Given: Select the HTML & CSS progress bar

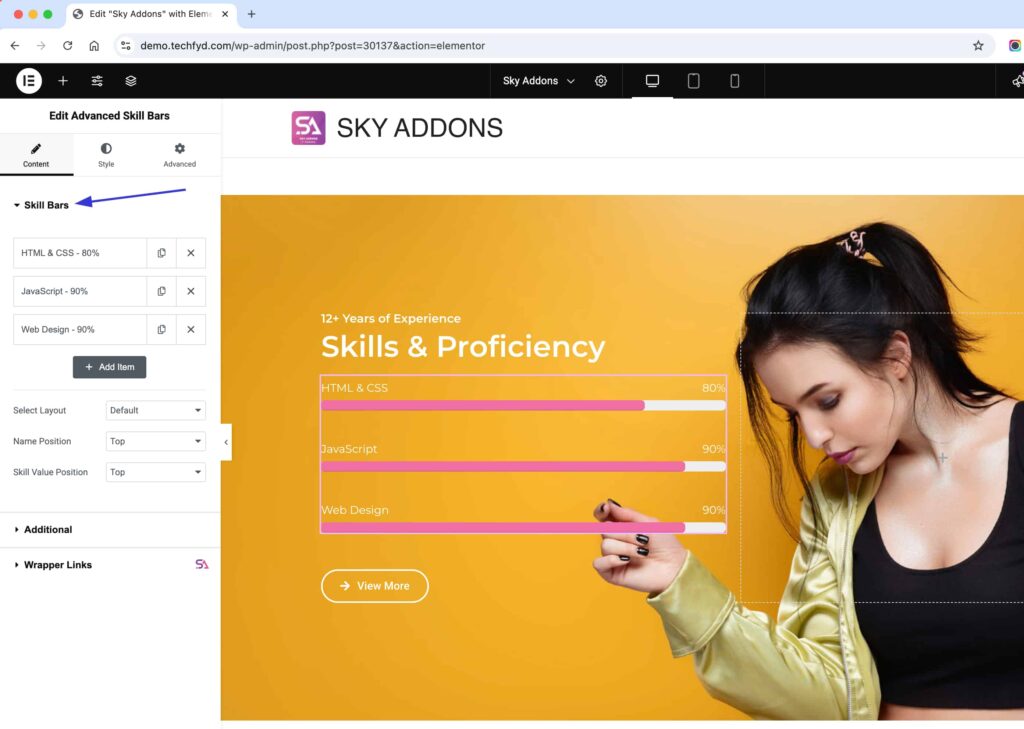Looking at the screenshot, I should tap(523, 406).
